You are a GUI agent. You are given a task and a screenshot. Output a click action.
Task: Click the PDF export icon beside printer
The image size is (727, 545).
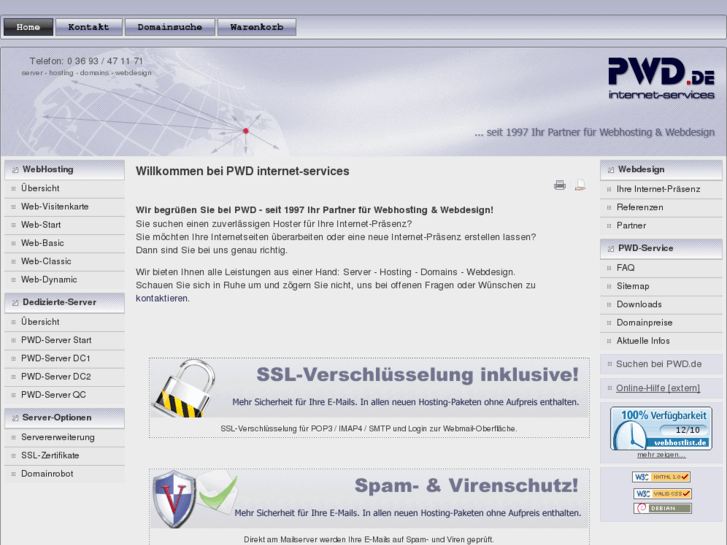click(580, 185)
